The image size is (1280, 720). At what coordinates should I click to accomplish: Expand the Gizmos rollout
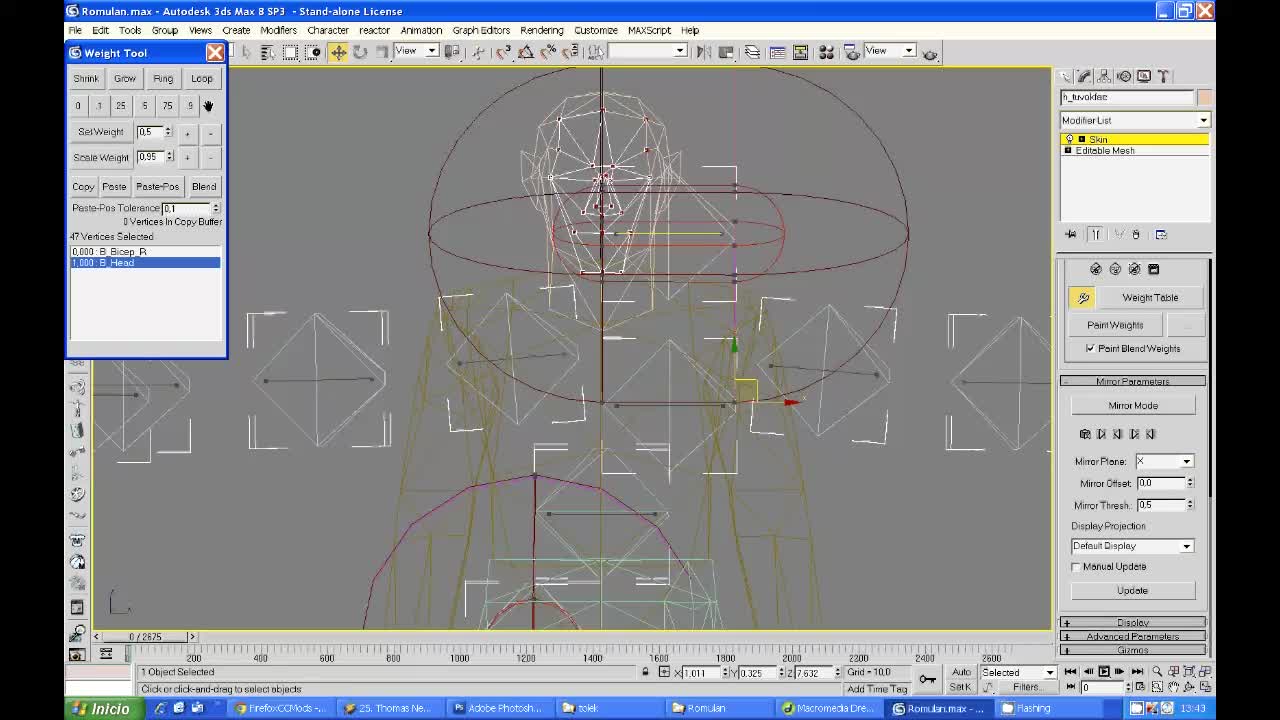[x=1133, y=650]
